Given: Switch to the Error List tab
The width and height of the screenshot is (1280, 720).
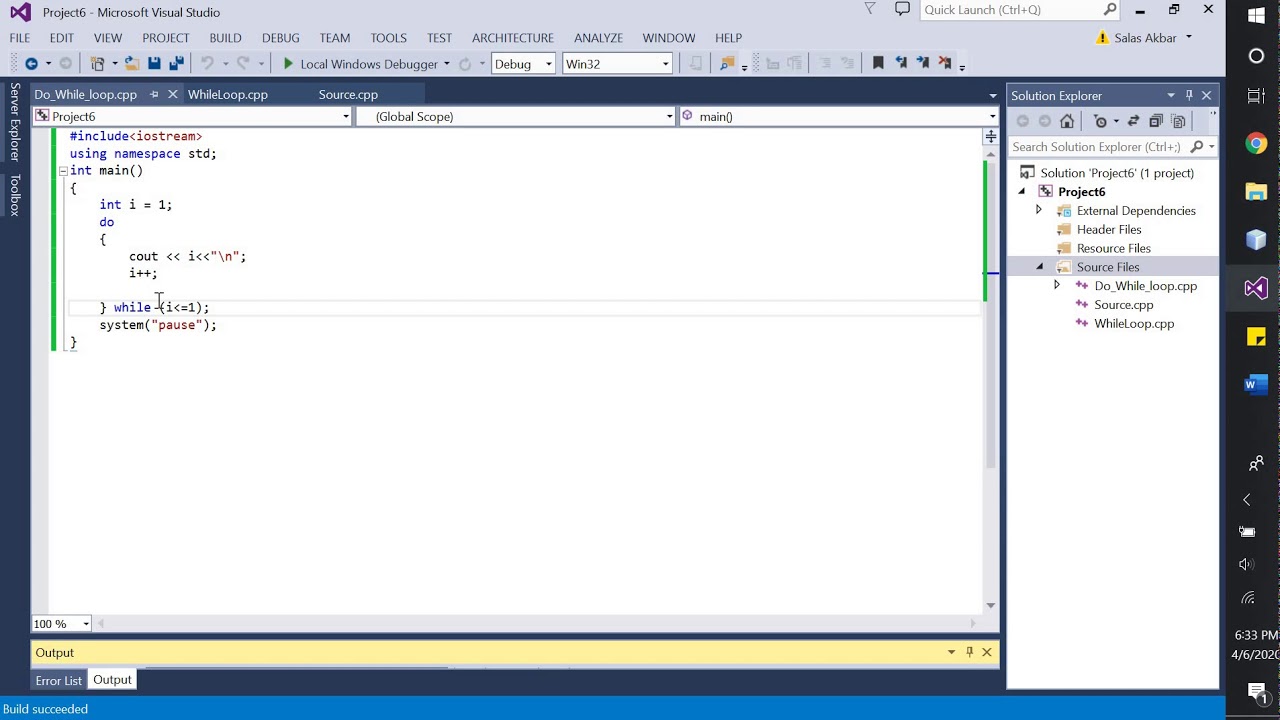Looking at the screenshot, I should pyautogui.click(x=59, y=680).
